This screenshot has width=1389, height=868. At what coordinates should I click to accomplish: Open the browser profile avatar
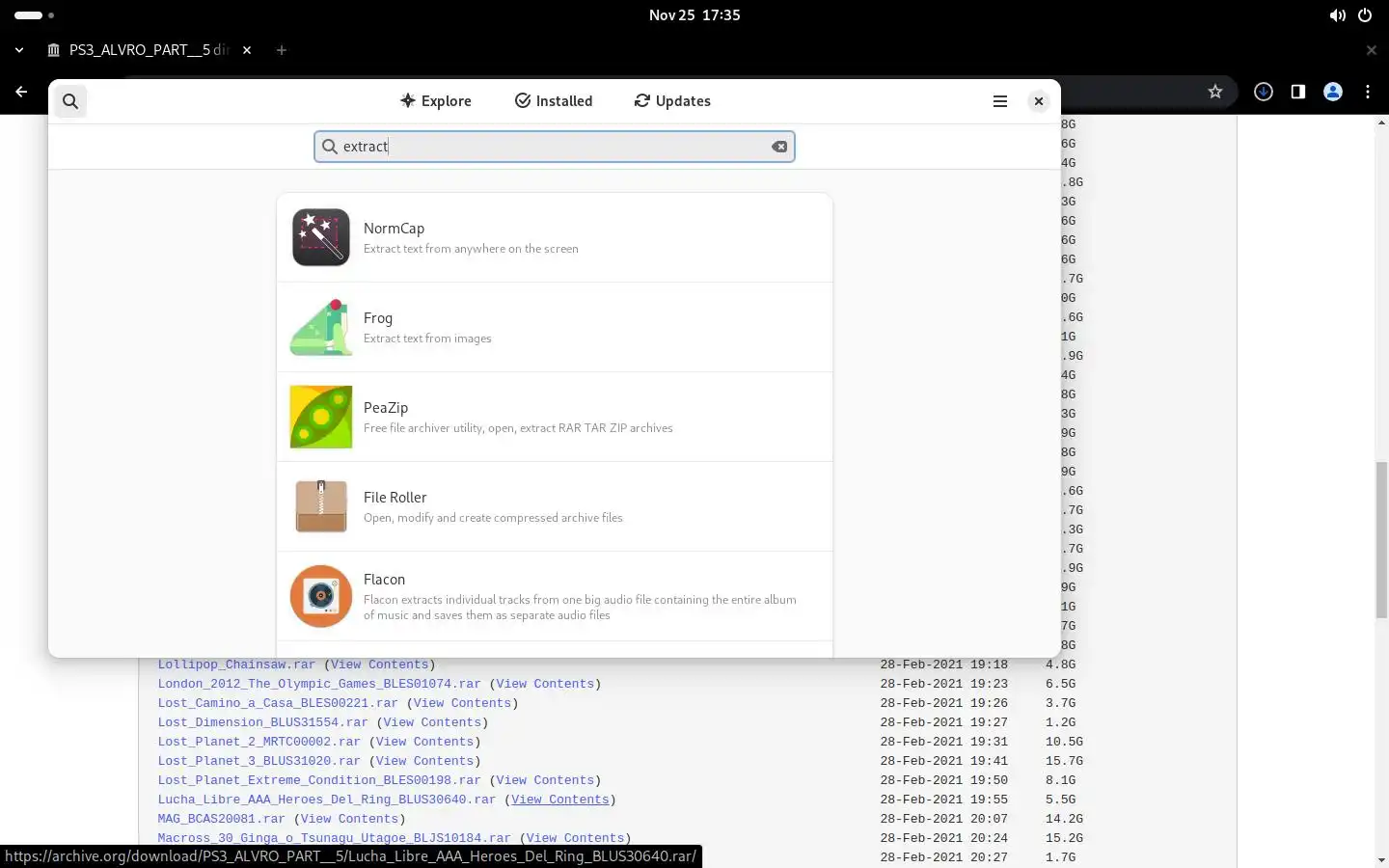pyautogui.click(x=1333, y=92)
